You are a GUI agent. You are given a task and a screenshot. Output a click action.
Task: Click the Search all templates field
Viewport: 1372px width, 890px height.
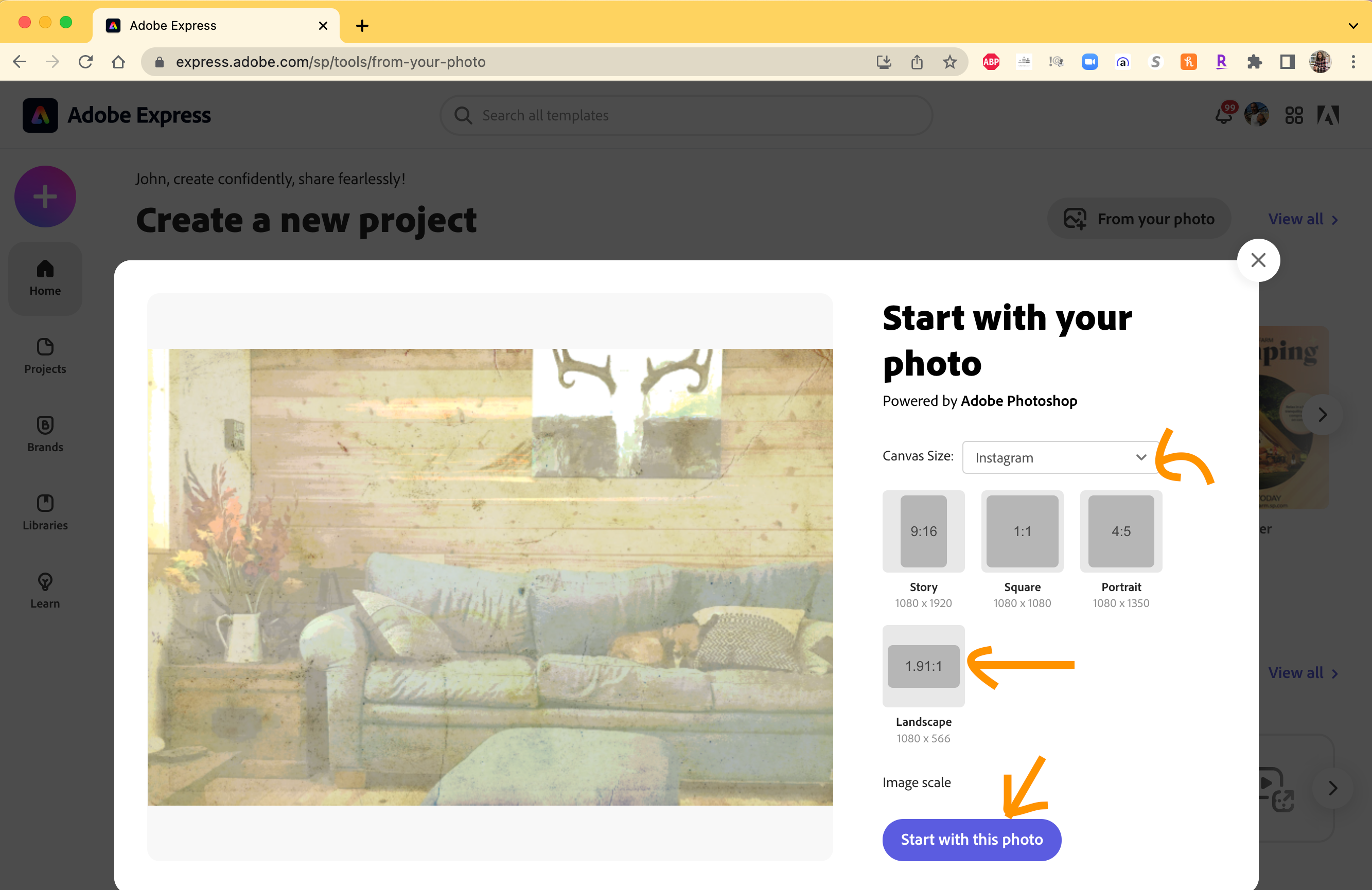686,115
